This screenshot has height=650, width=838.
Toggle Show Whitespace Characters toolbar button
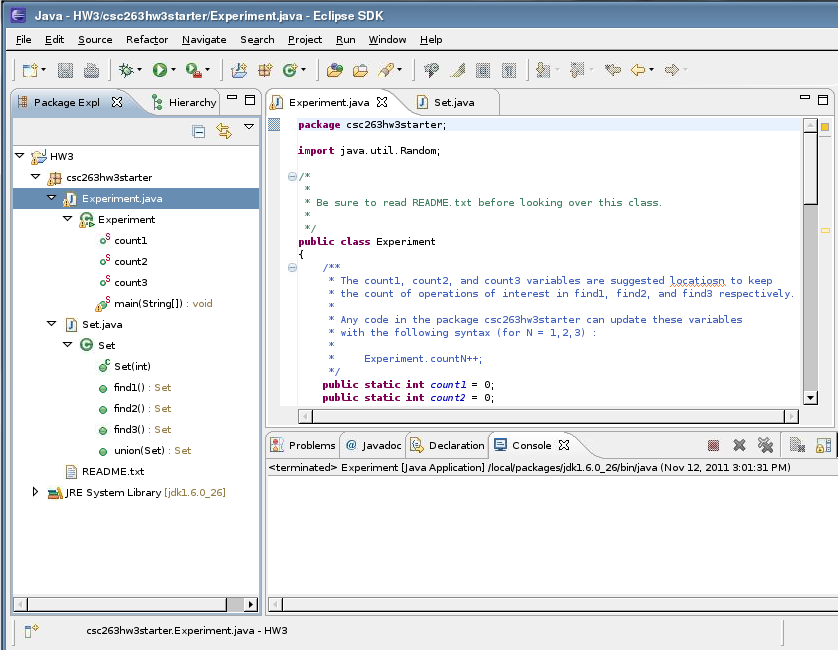509,70
